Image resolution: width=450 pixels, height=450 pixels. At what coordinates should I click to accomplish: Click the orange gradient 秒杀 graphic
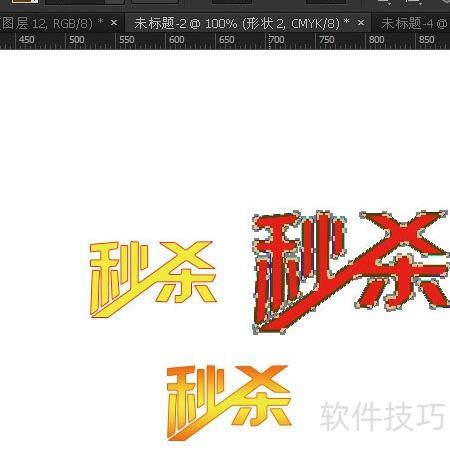click(229, 402)
